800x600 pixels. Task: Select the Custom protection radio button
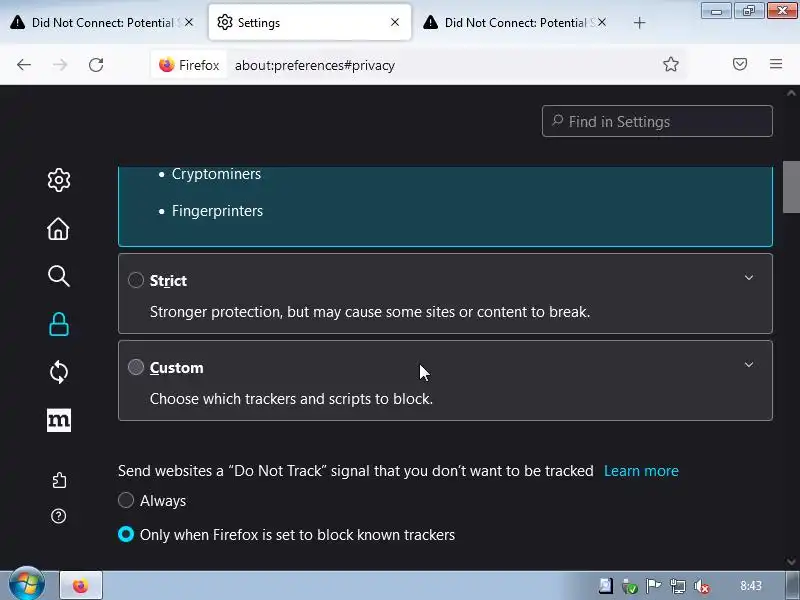[x=136, y=368]
